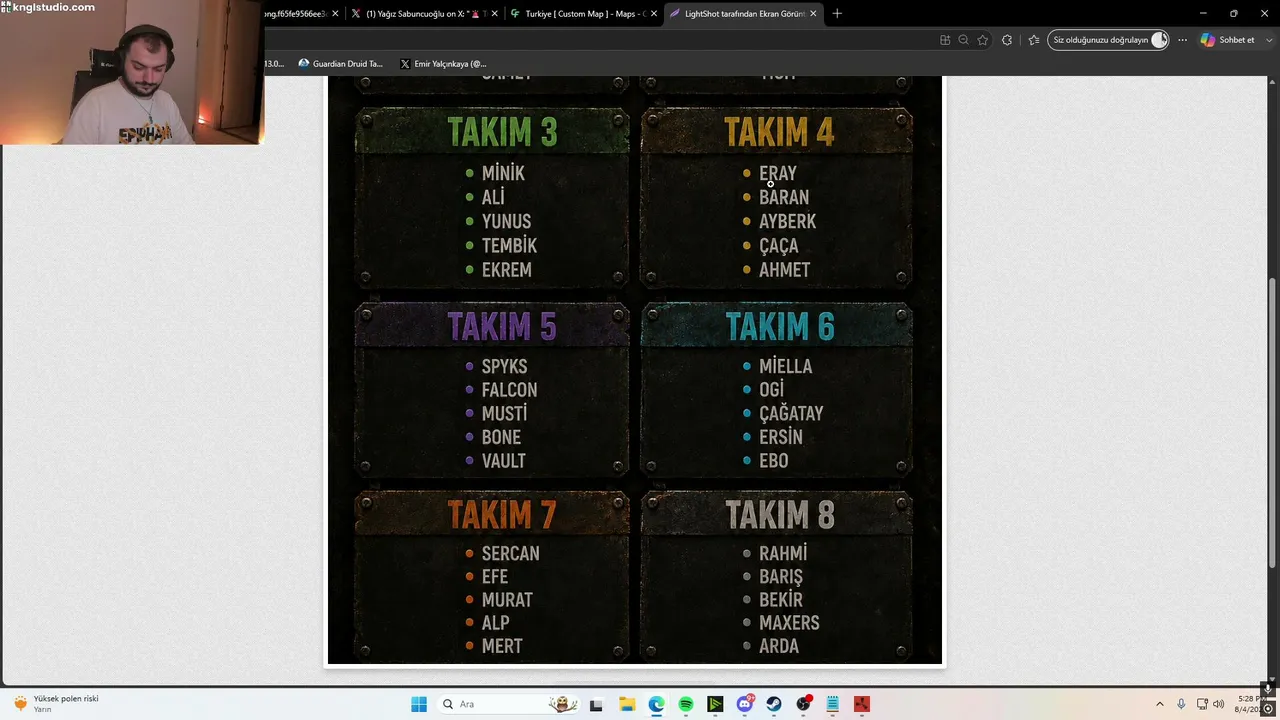
Task: Open the green-on-black taskbar app icon
Action: pyautogui.click(x=715, y=704)
